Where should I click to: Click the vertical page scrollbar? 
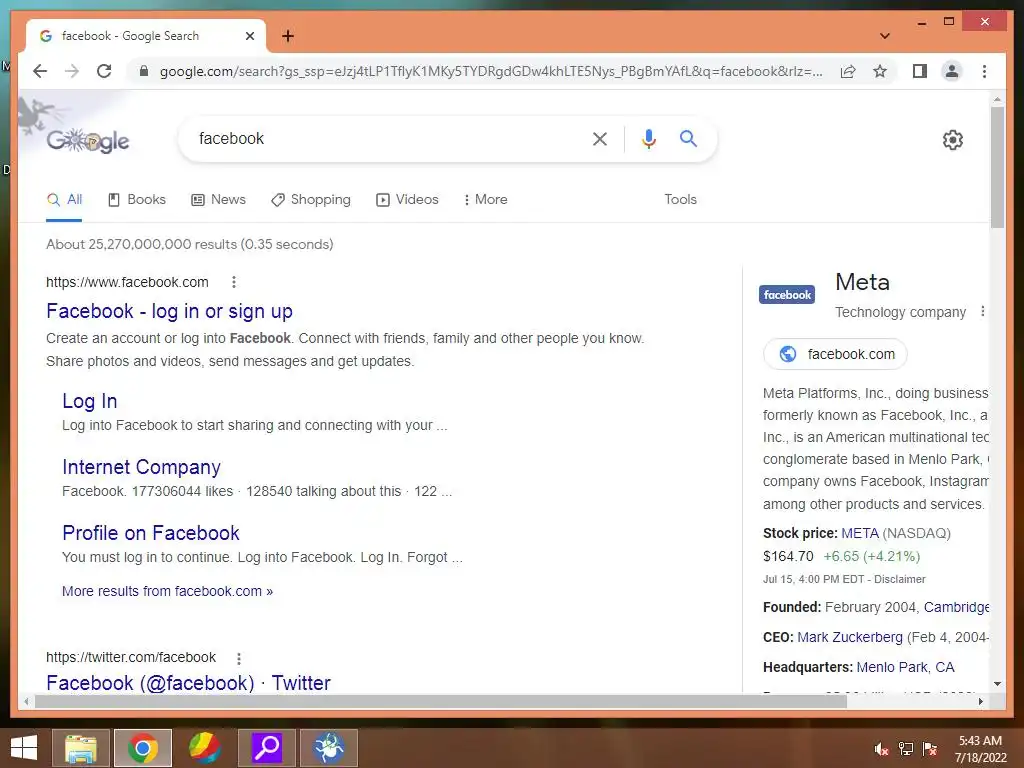997,167
